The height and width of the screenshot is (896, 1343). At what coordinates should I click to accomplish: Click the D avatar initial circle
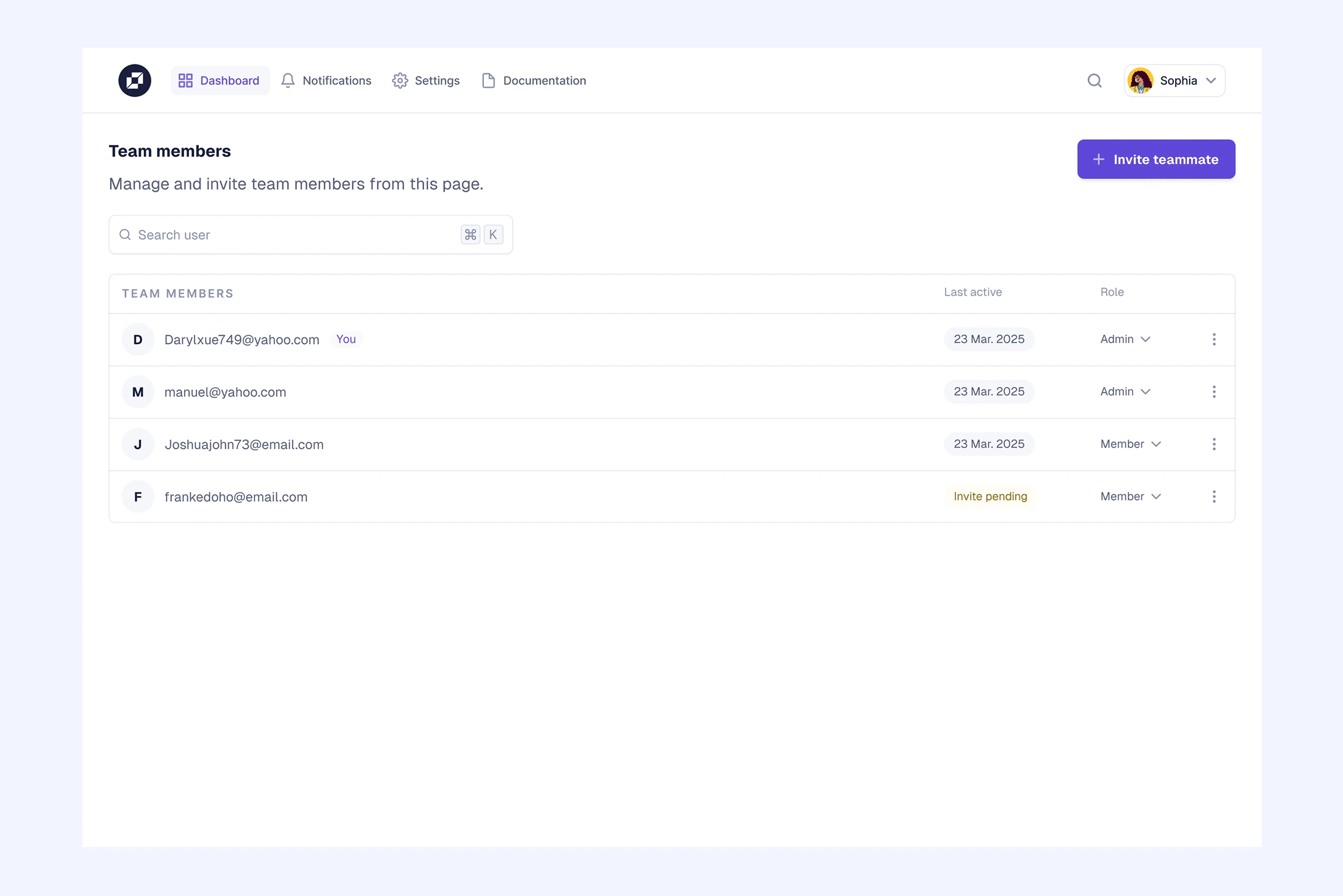click(138, 339)
